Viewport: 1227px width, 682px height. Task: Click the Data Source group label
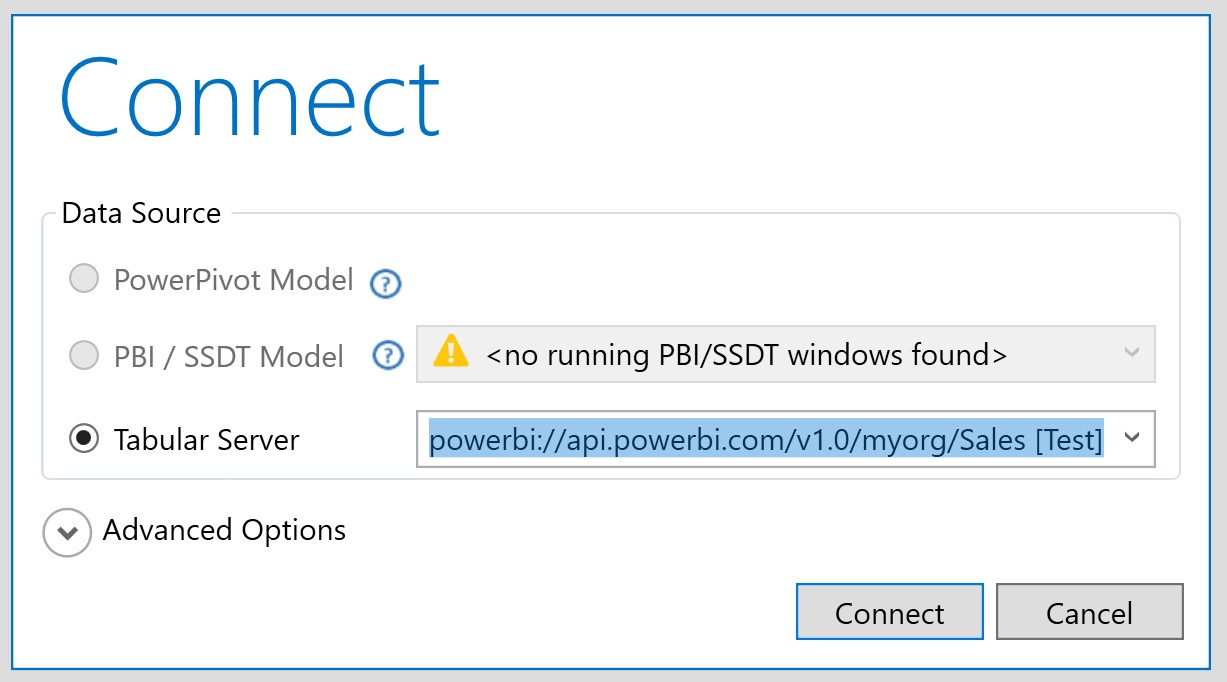pos(141,213)
